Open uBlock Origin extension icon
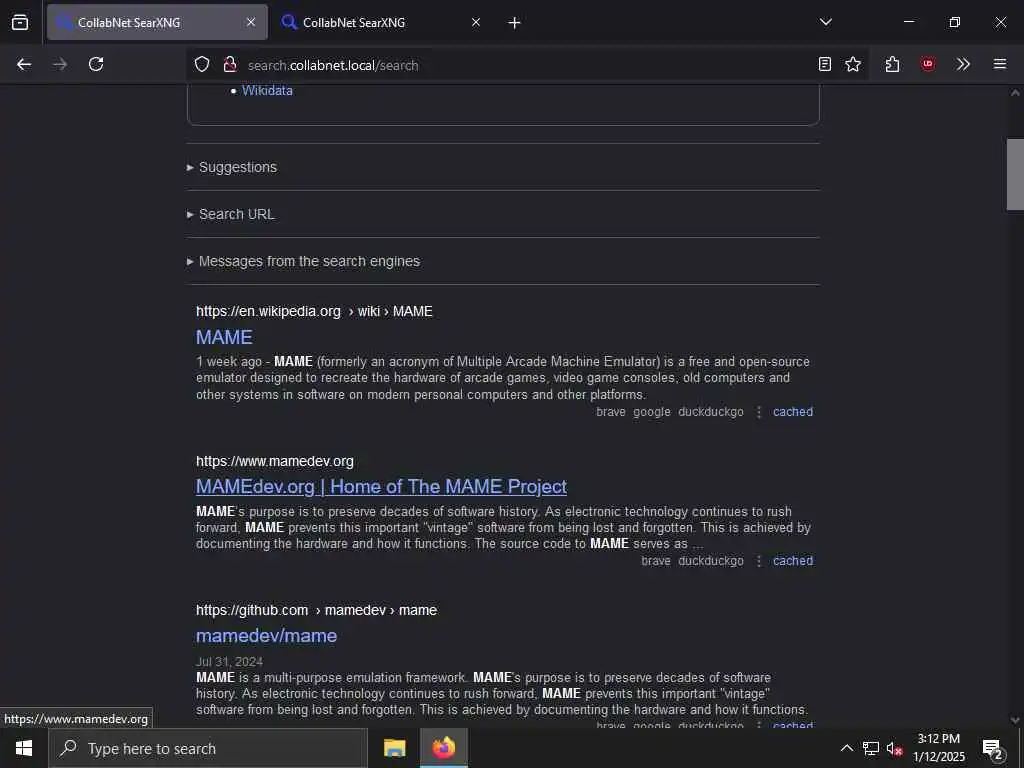The image size is (1024, 768). (928, 64)
